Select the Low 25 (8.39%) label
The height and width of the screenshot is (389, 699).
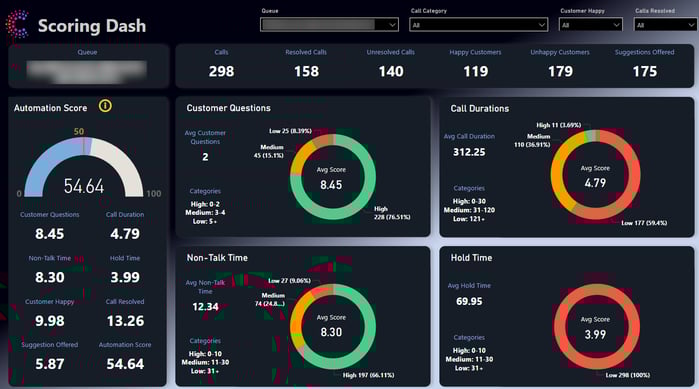point(290,131)
